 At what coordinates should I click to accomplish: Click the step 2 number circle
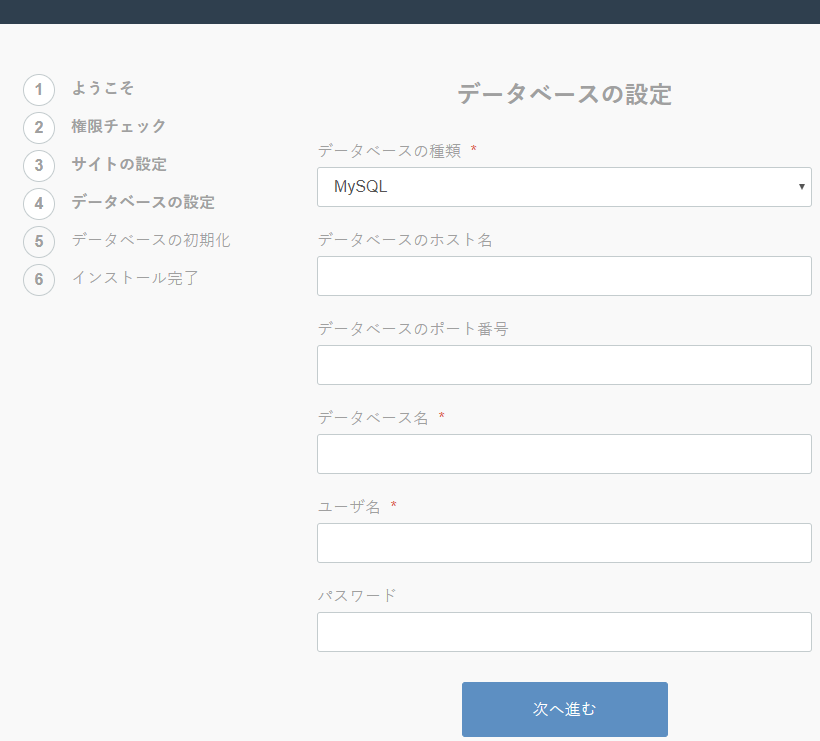coord(39,128)
